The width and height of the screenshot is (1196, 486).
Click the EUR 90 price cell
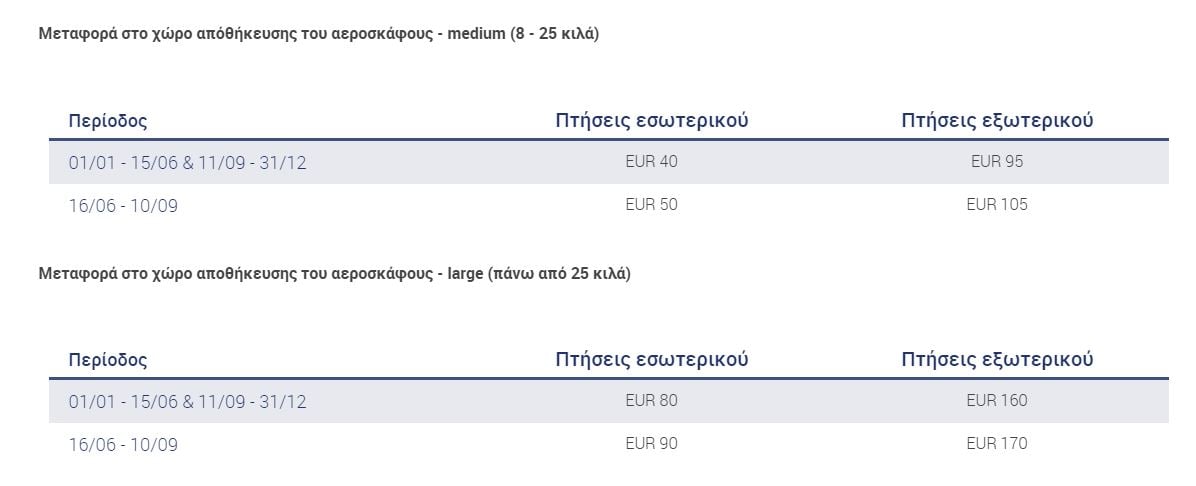[652, 444]
